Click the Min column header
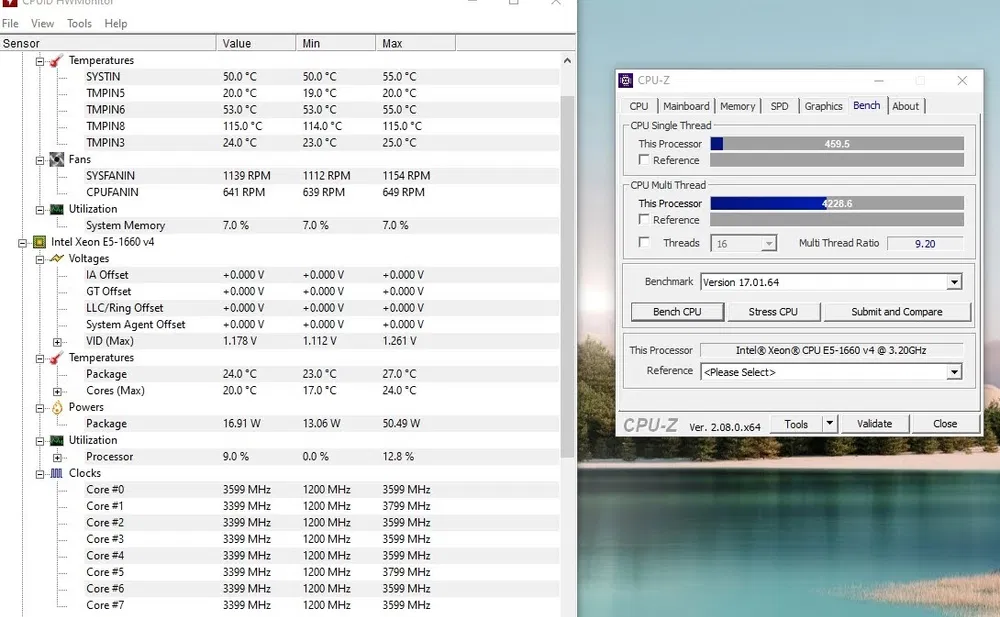The width and height of the screenshot is (1000, 617). point(335,43)
